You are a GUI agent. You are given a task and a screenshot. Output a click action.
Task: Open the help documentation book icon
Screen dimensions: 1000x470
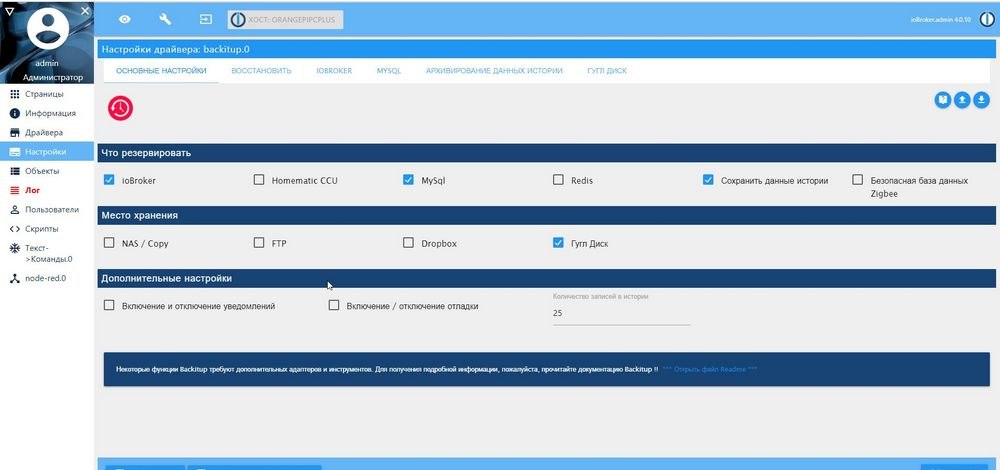click(943, 100)
